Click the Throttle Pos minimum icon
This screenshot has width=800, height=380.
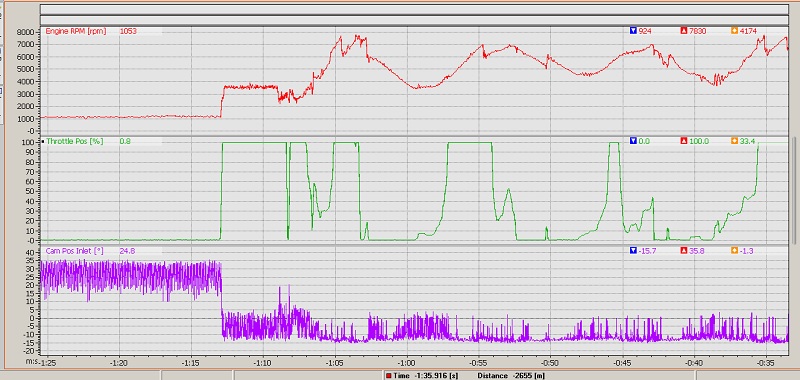633,141
